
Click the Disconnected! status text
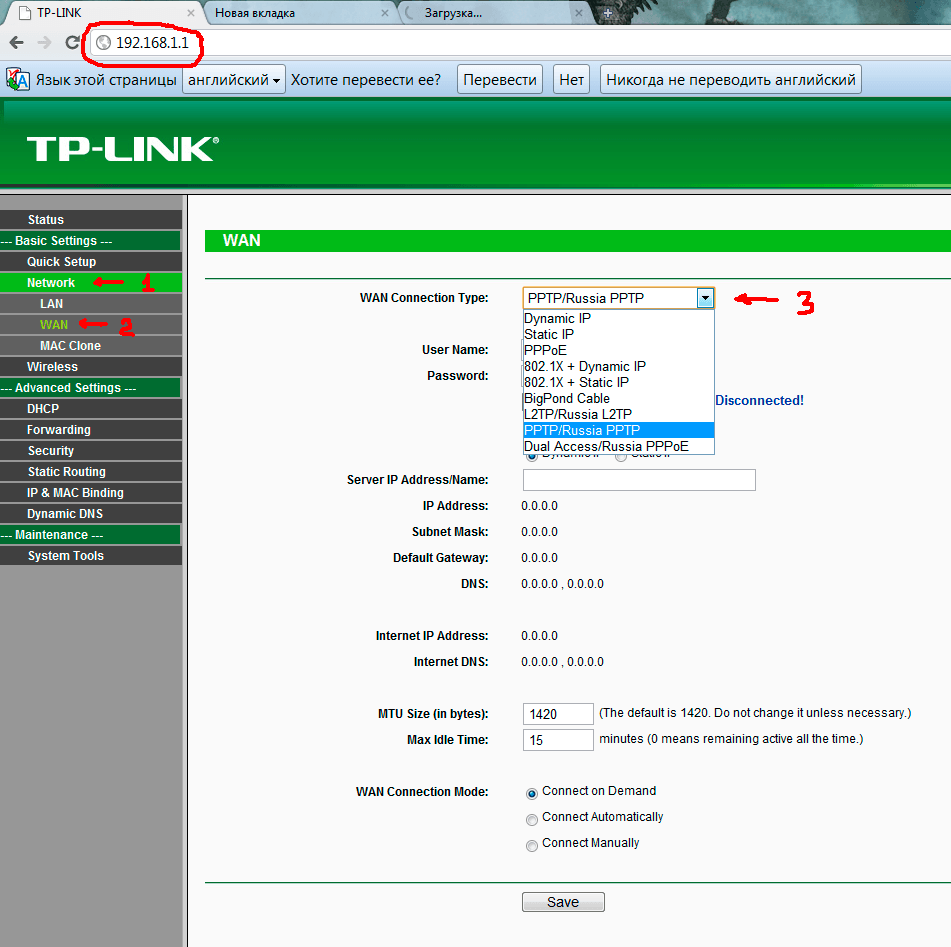[759, 400]
